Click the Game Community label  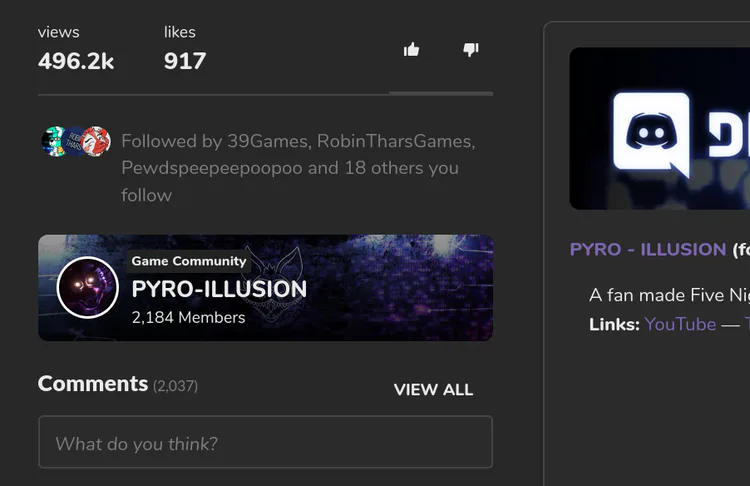click(x=189, y=261)
